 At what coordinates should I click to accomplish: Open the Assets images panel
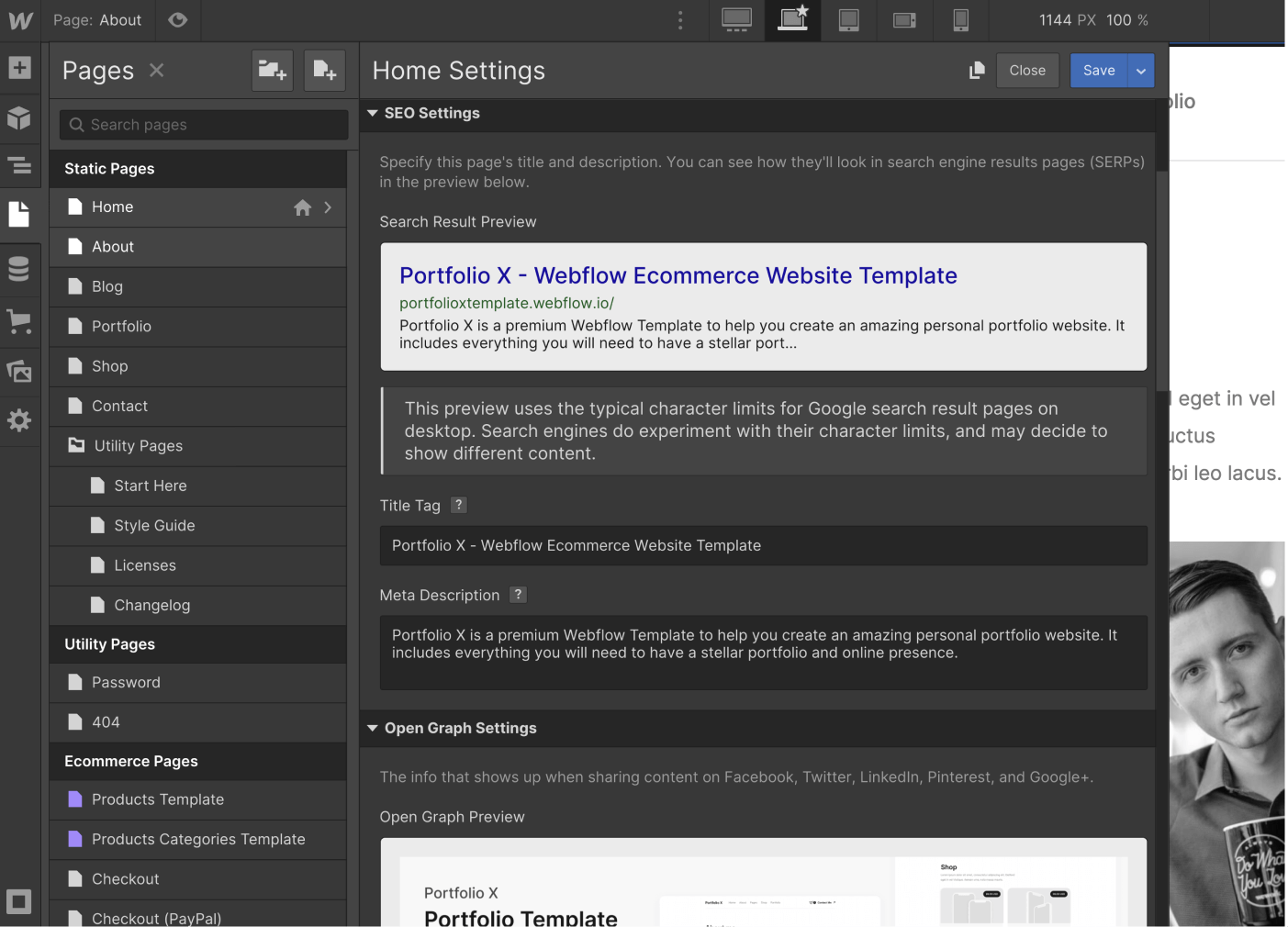click(19, 371)
